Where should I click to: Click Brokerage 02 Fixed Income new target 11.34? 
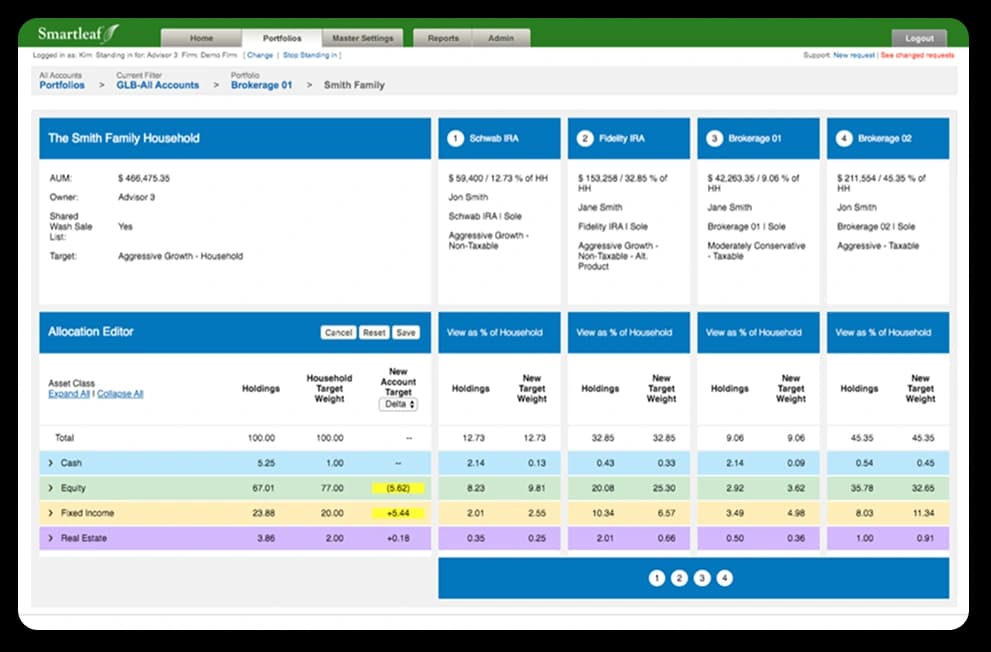(x=923, y=513)
